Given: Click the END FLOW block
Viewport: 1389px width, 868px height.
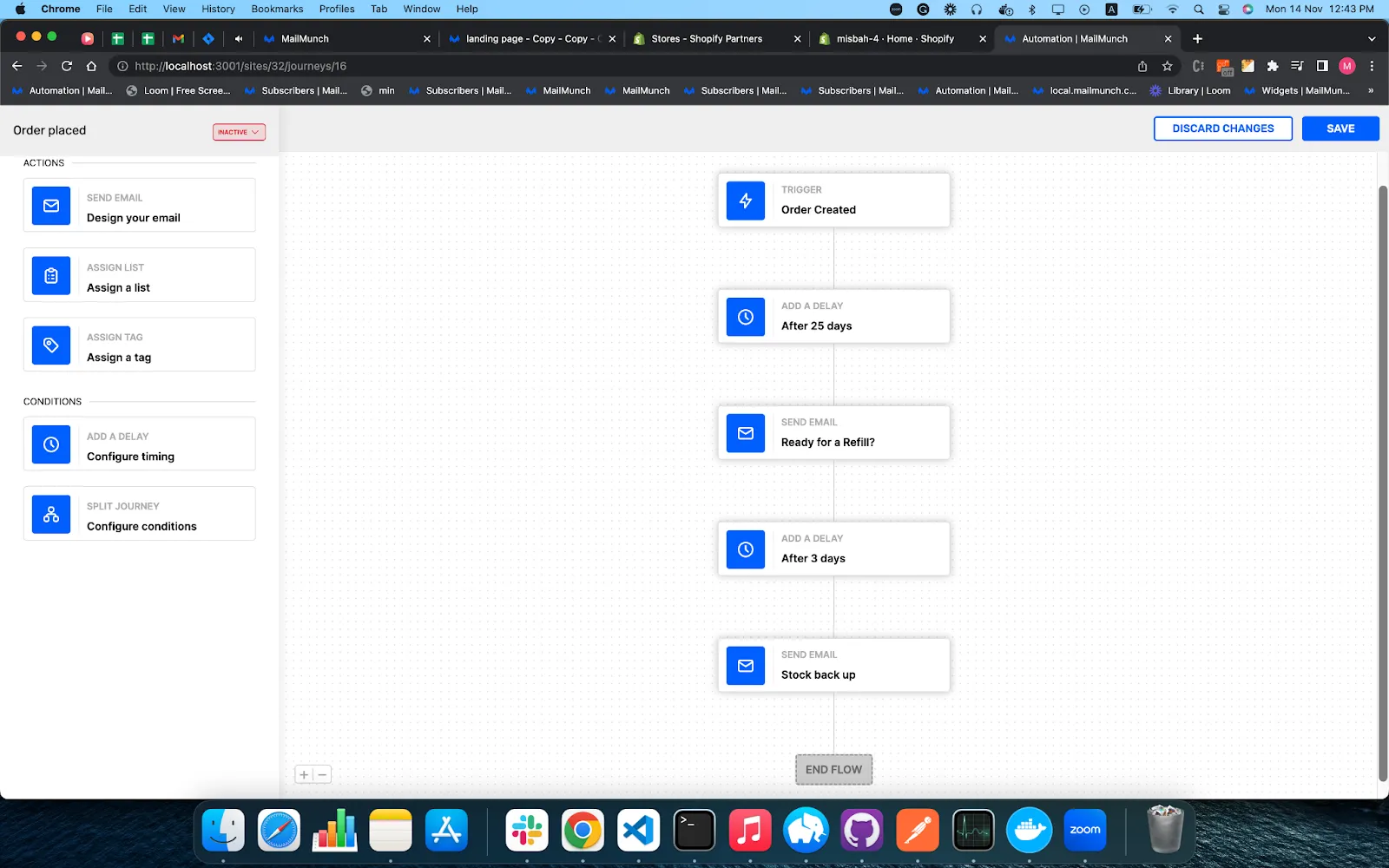Looking at the screenshot, I should (x=833, y=769).
